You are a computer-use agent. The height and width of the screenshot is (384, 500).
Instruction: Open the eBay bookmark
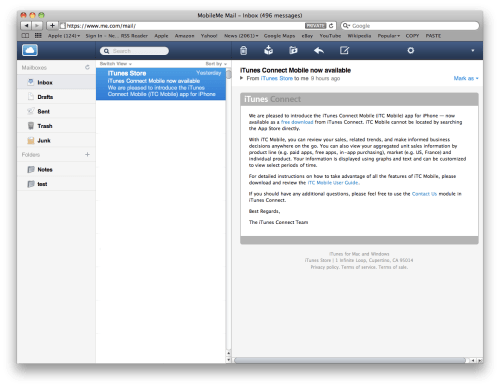pyautogui.click(x=307, y=36)
